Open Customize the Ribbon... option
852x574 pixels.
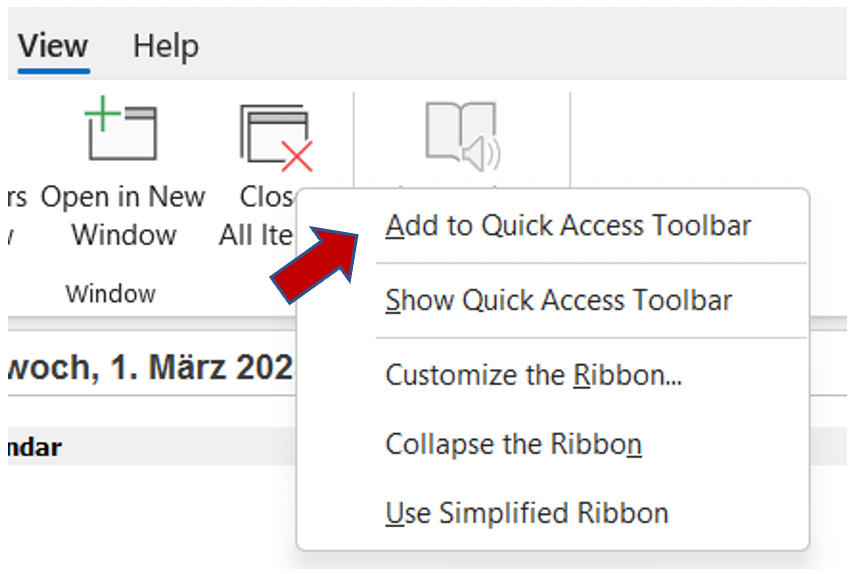(x=534, y=375)
